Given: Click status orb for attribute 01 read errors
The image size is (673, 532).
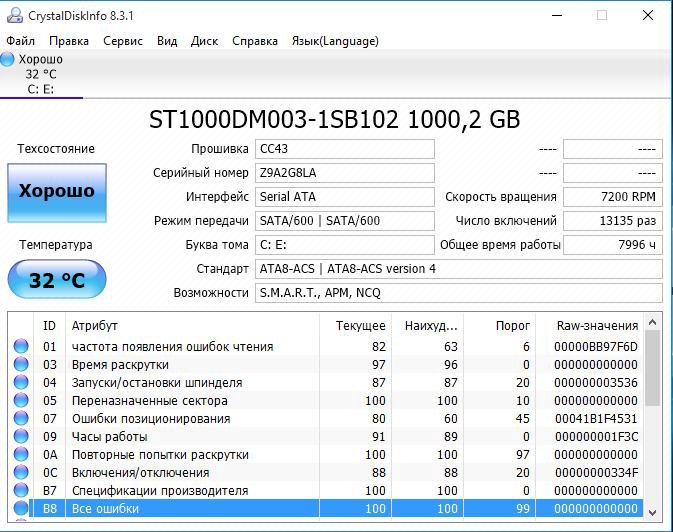Looking at the screenshot, I should 21,347.
